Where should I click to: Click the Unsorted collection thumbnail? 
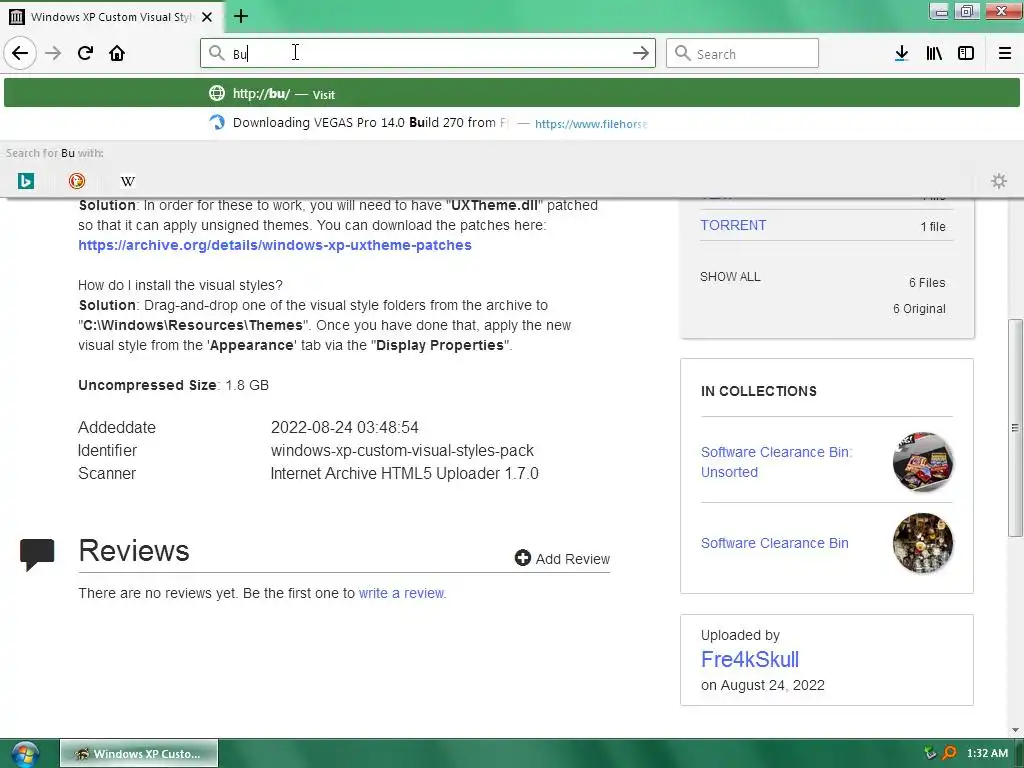(922, 462)
